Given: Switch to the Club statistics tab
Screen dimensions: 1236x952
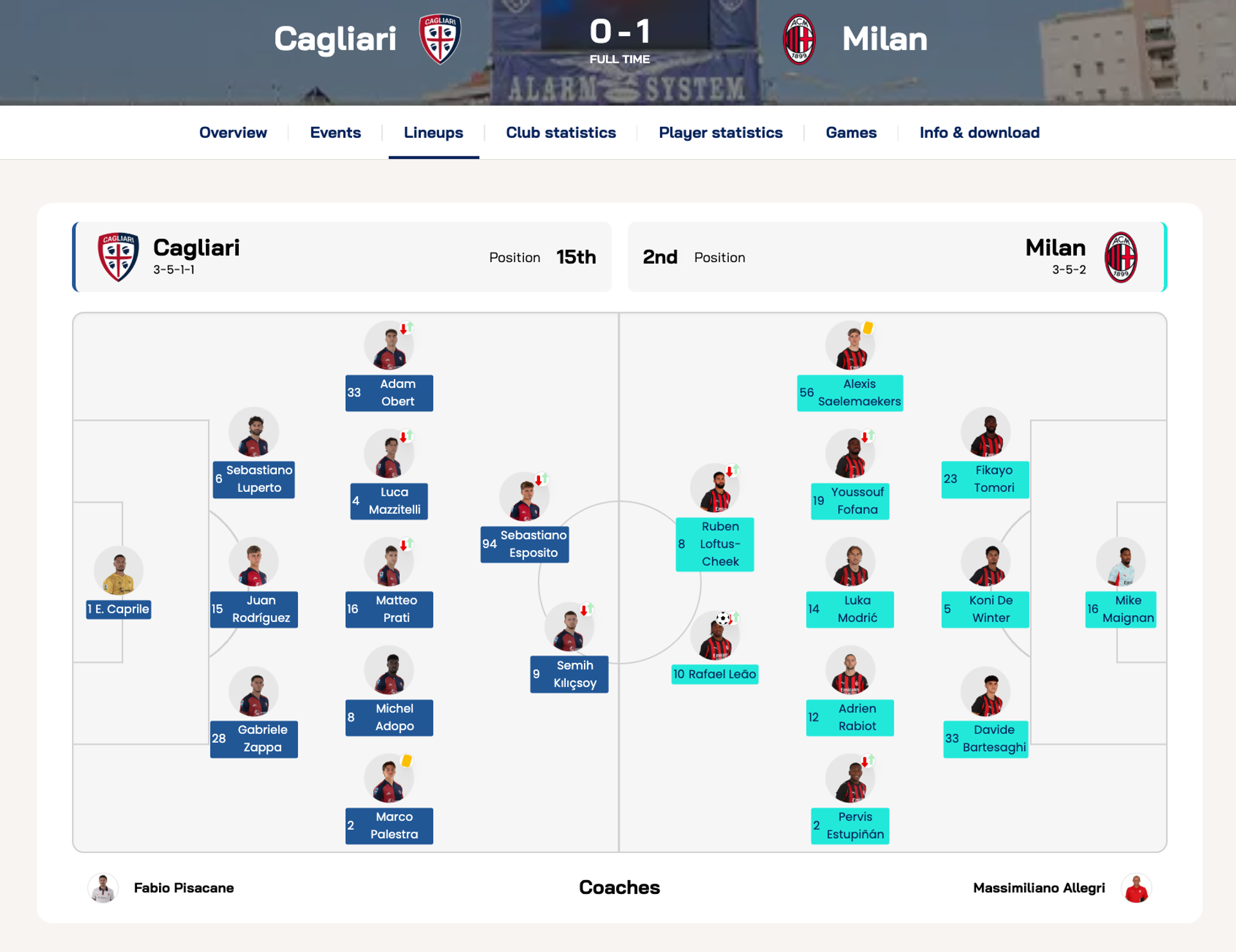Looking at the screenshot, I should [561, 133].
